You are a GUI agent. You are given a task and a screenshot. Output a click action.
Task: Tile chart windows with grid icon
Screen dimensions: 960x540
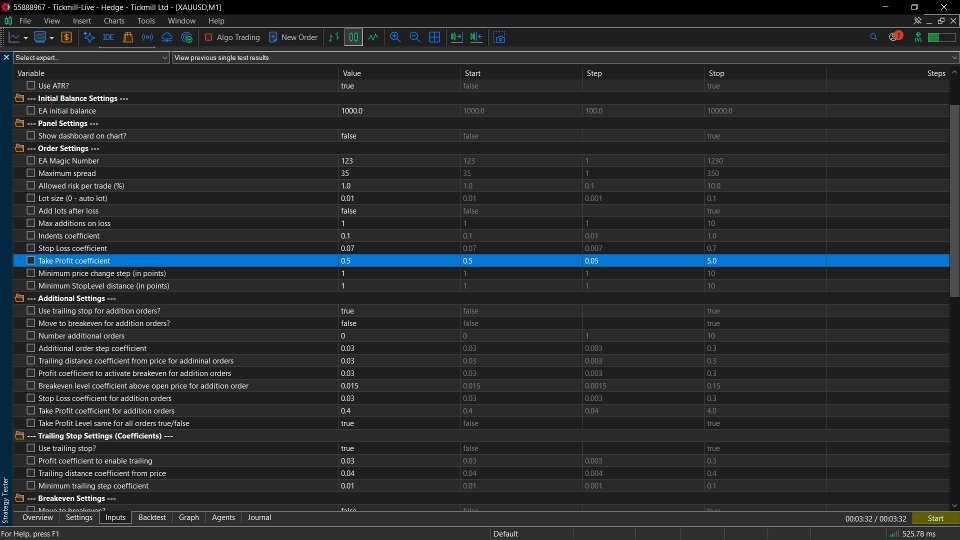(x=435, y=37)
